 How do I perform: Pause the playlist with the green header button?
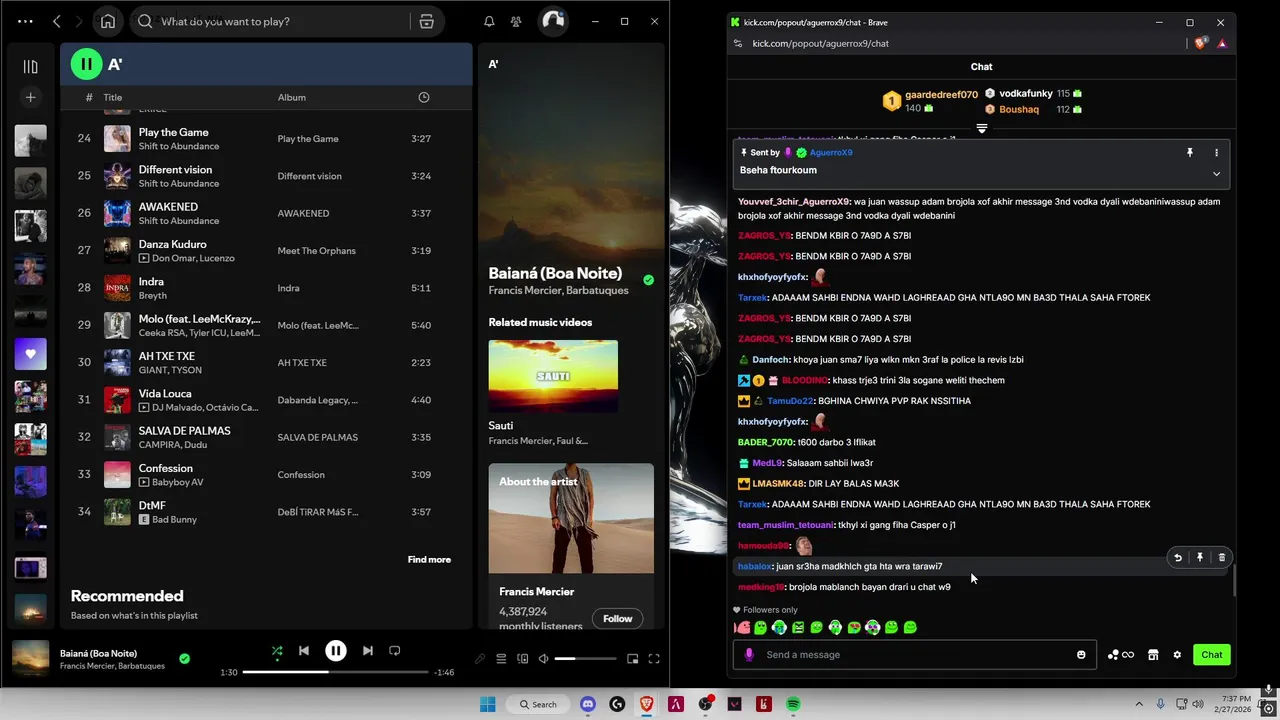coord(86,64)
